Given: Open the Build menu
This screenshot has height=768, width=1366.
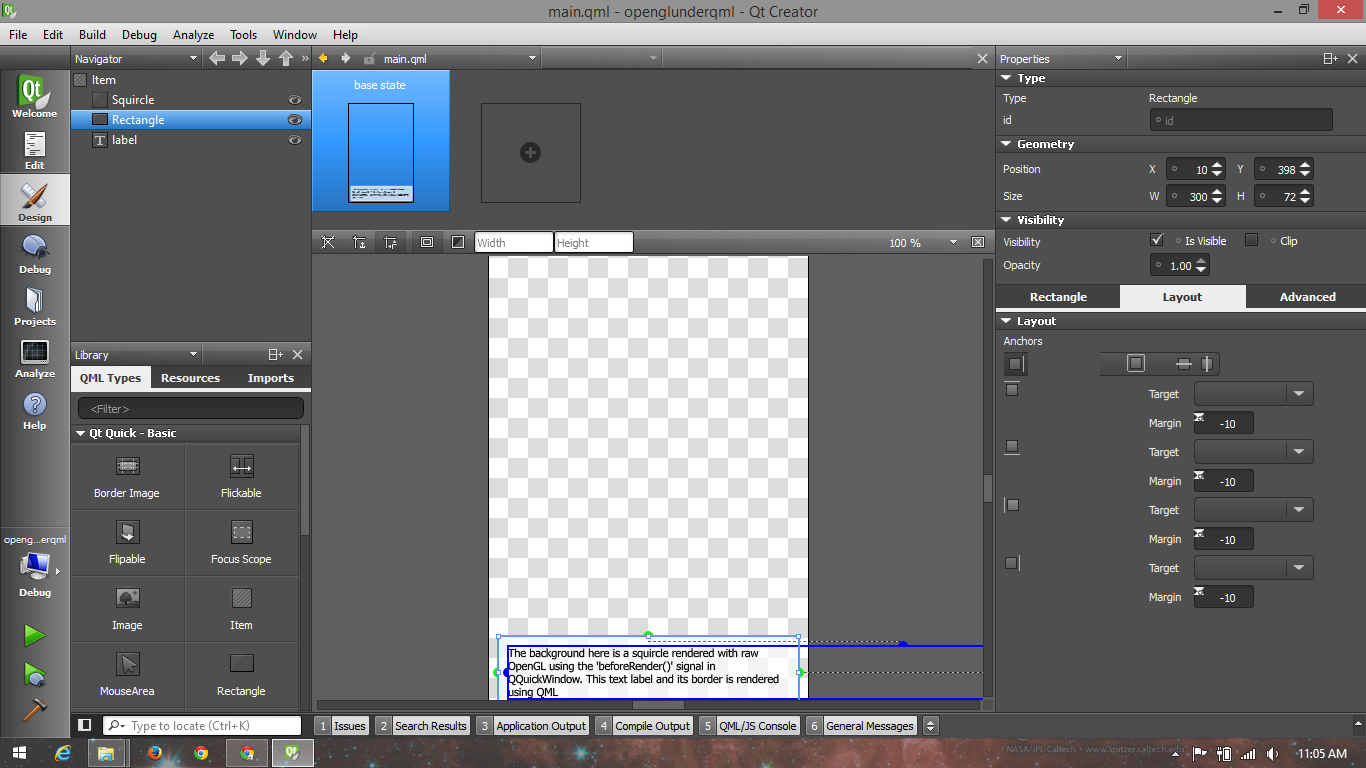Looking at the screenshot, I should 92,34.
